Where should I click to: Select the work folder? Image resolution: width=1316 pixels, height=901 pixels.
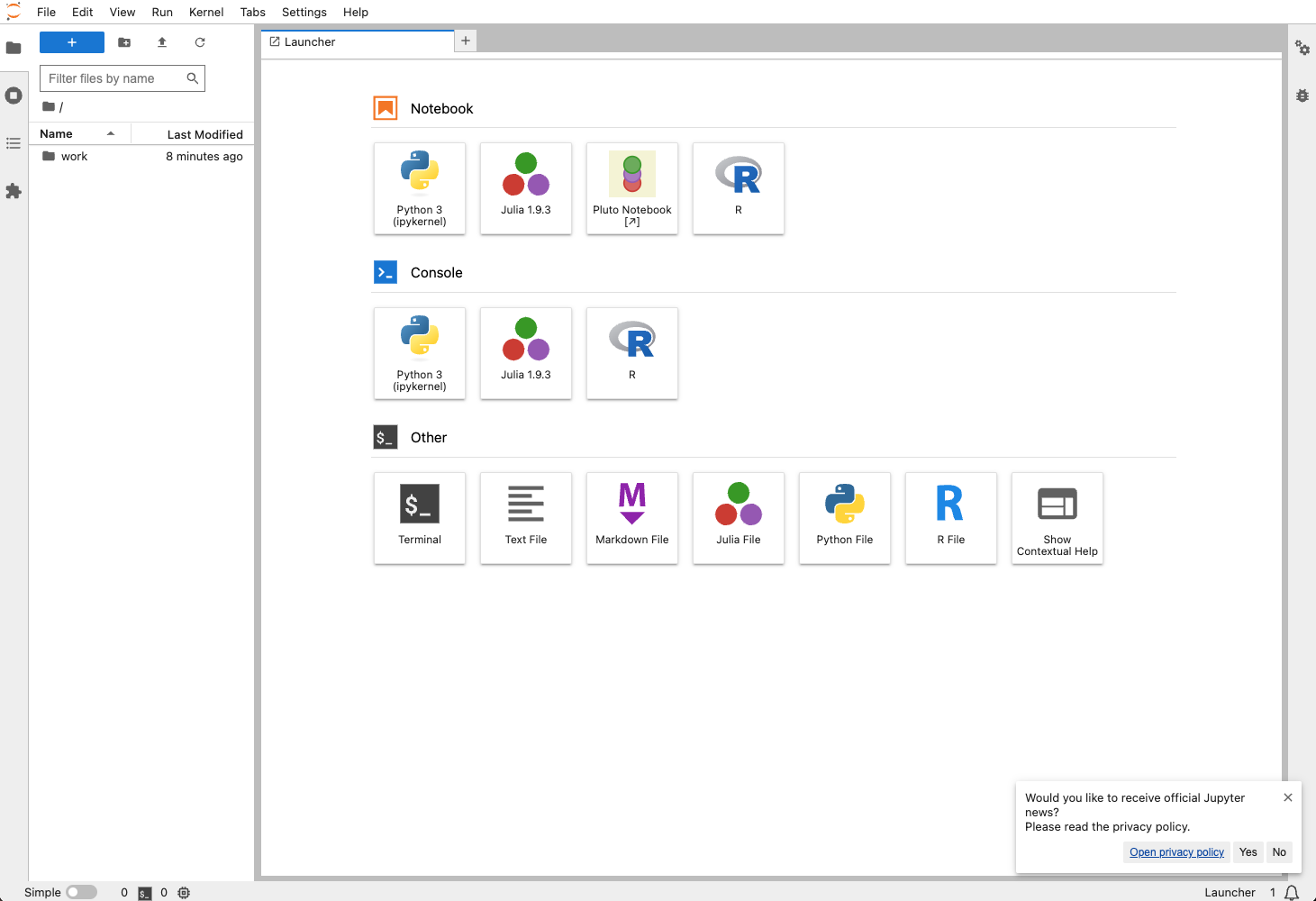tap(141, 157)
